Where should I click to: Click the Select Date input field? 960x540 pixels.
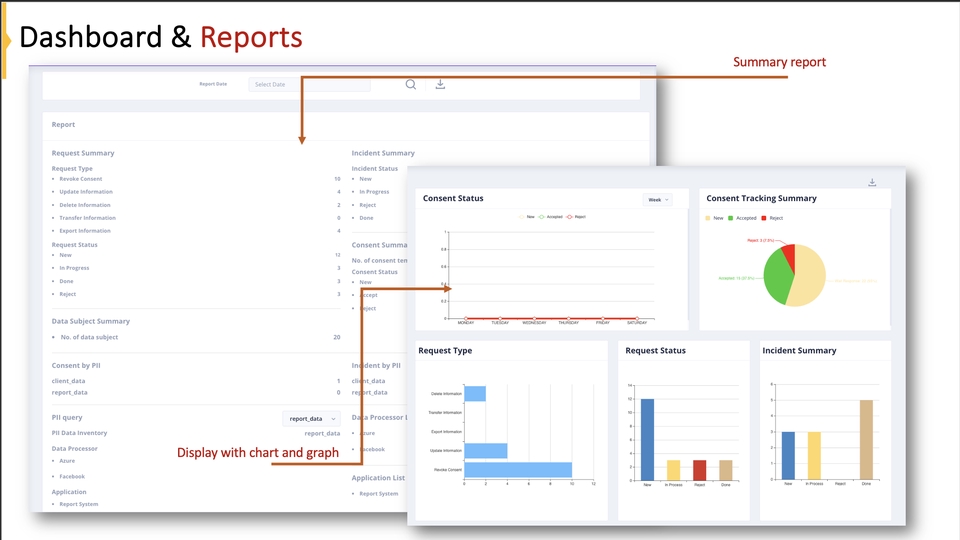tap(309, 84)
